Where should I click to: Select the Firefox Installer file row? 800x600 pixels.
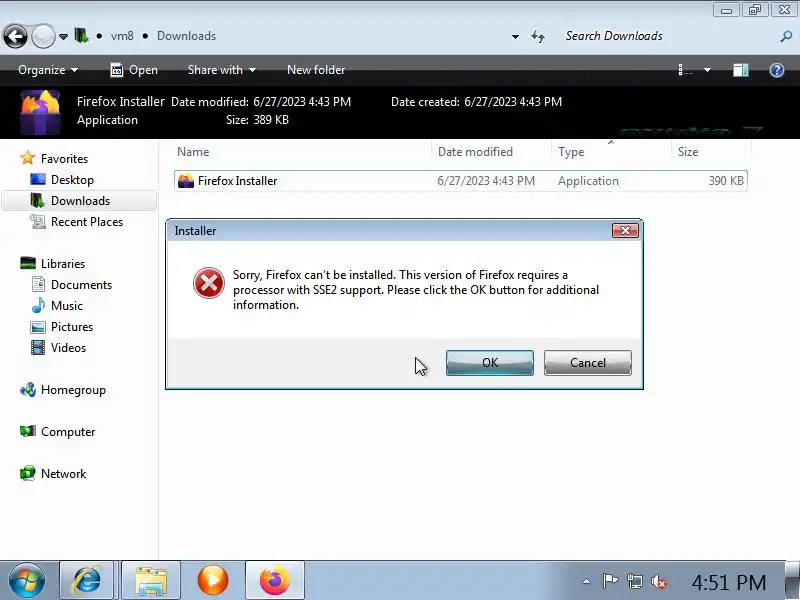461,181
